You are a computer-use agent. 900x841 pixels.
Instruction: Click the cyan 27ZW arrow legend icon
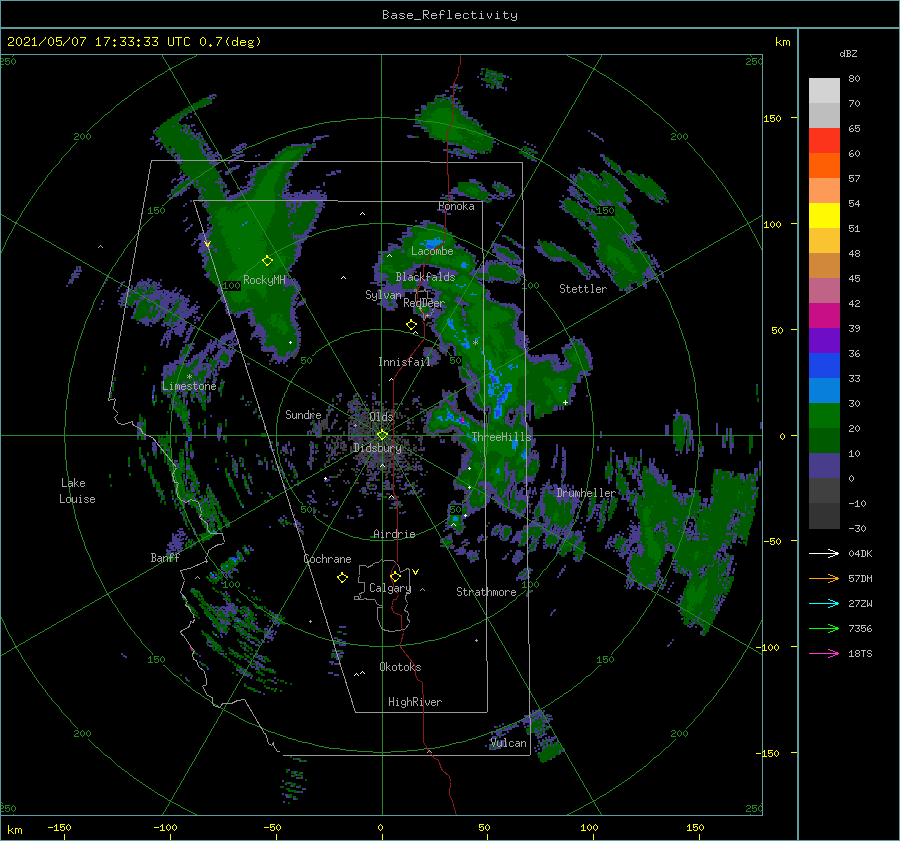(824, 603)
